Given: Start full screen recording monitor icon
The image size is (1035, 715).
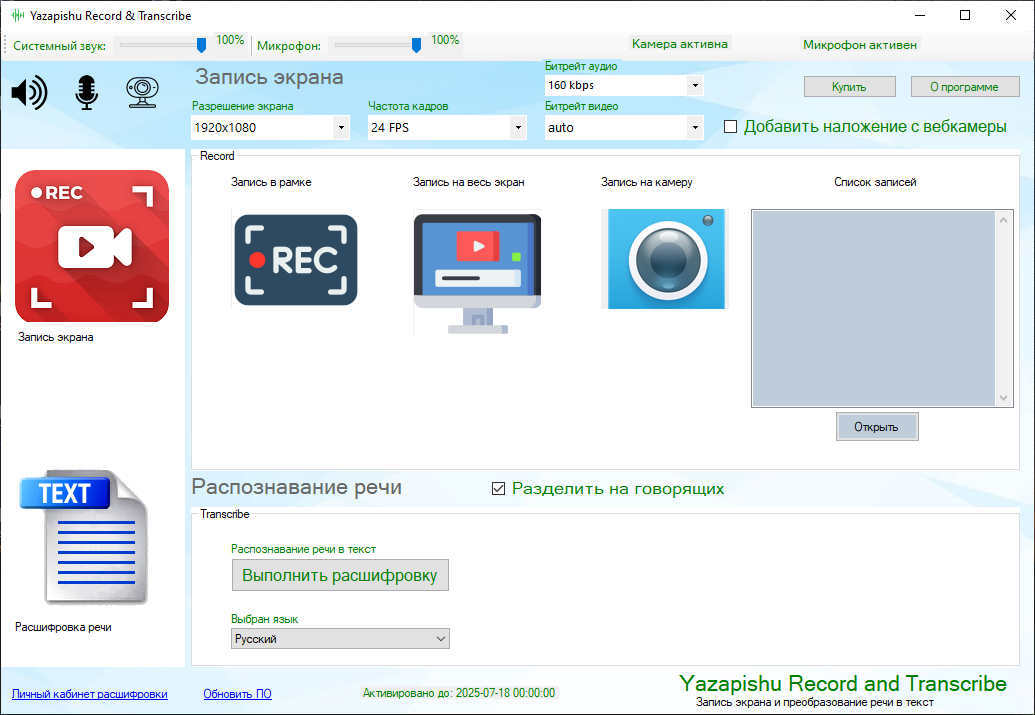Looking at the screenshot, I should (x=477, y=273).
